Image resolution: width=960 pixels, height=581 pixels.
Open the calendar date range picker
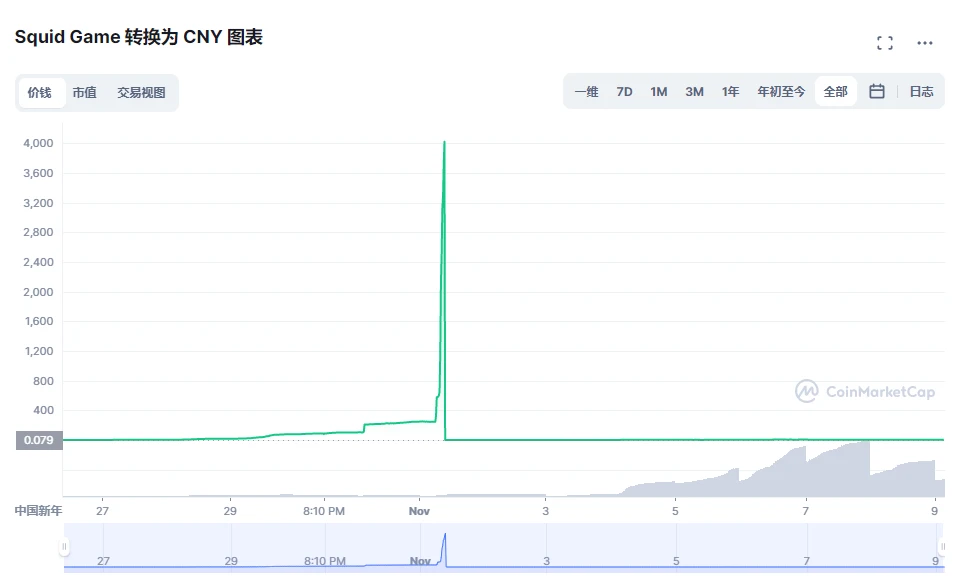coord(877,92)
